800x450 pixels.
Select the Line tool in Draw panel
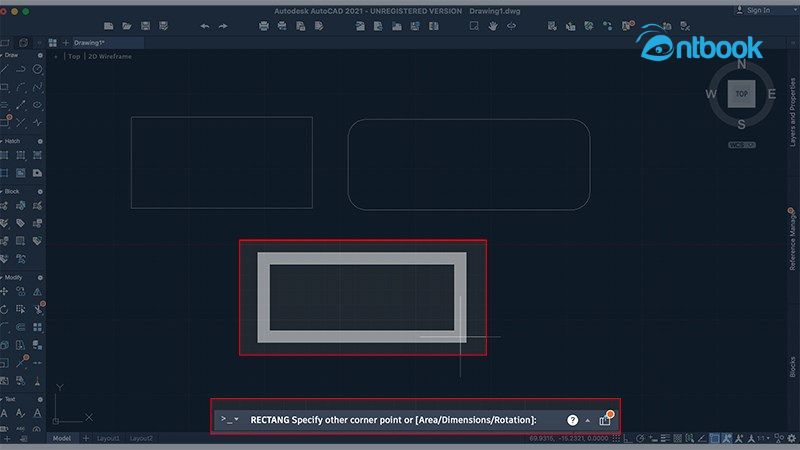pyautogui.click(x=5, y=69)
